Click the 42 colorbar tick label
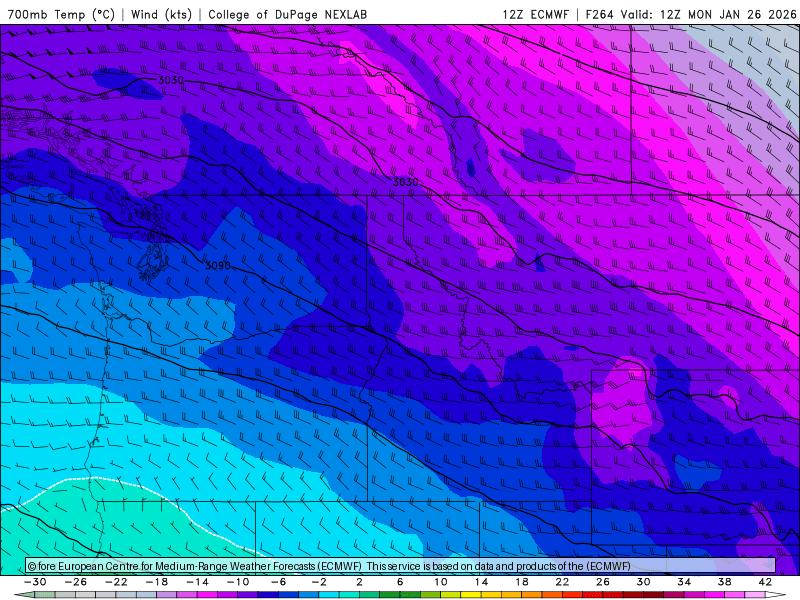Viewport: 800px width, 600px height. [765, 582]
